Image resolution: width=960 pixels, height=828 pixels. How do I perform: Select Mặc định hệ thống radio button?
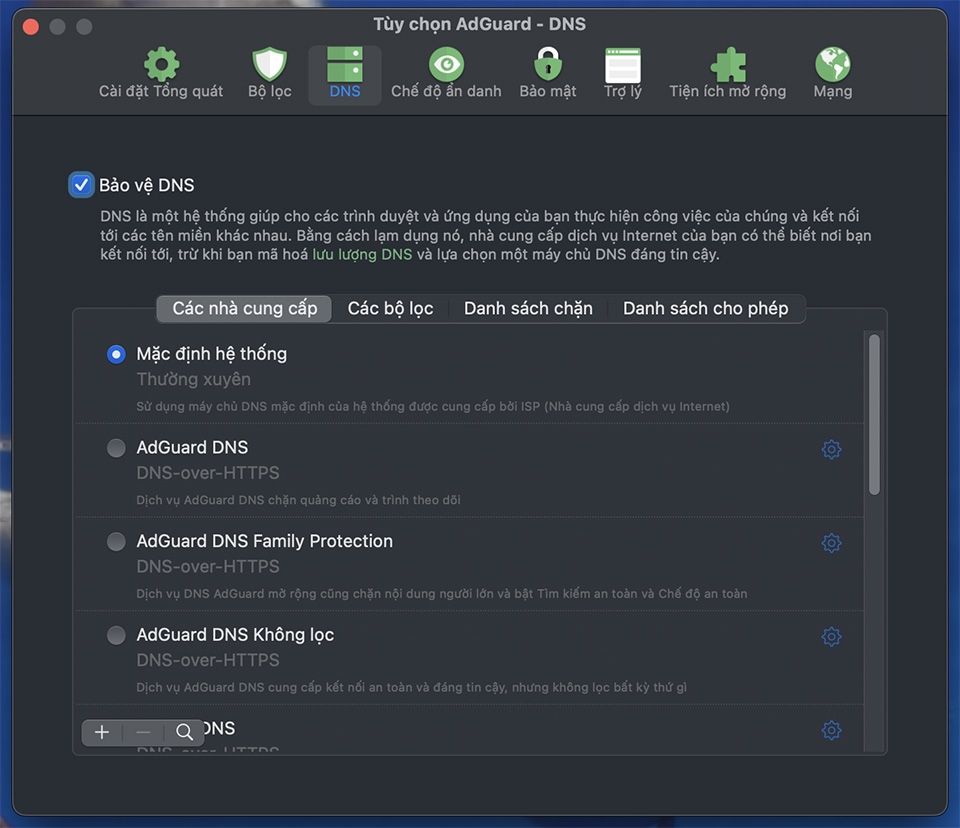click(116, 354)
